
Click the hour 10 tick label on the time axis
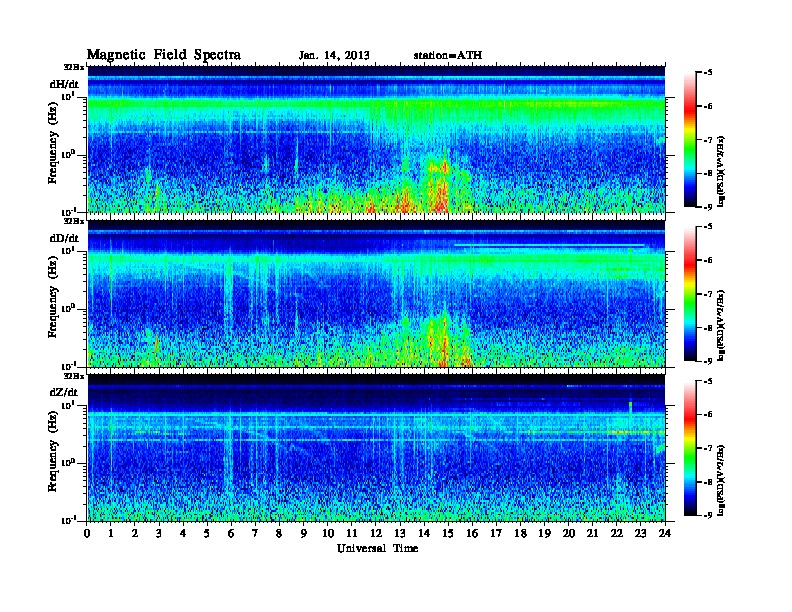click(x=328, y=534)
